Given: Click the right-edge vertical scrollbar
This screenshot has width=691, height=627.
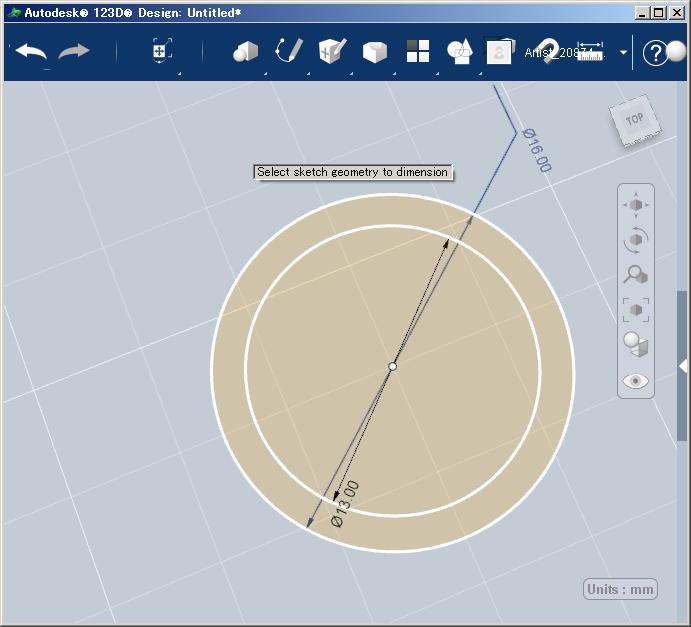Looking at the screenshot, I should point(682,365).
